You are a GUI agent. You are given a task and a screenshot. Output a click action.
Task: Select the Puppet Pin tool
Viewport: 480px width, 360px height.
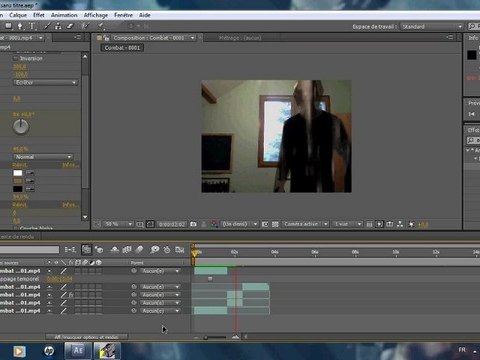pos(101,26)
